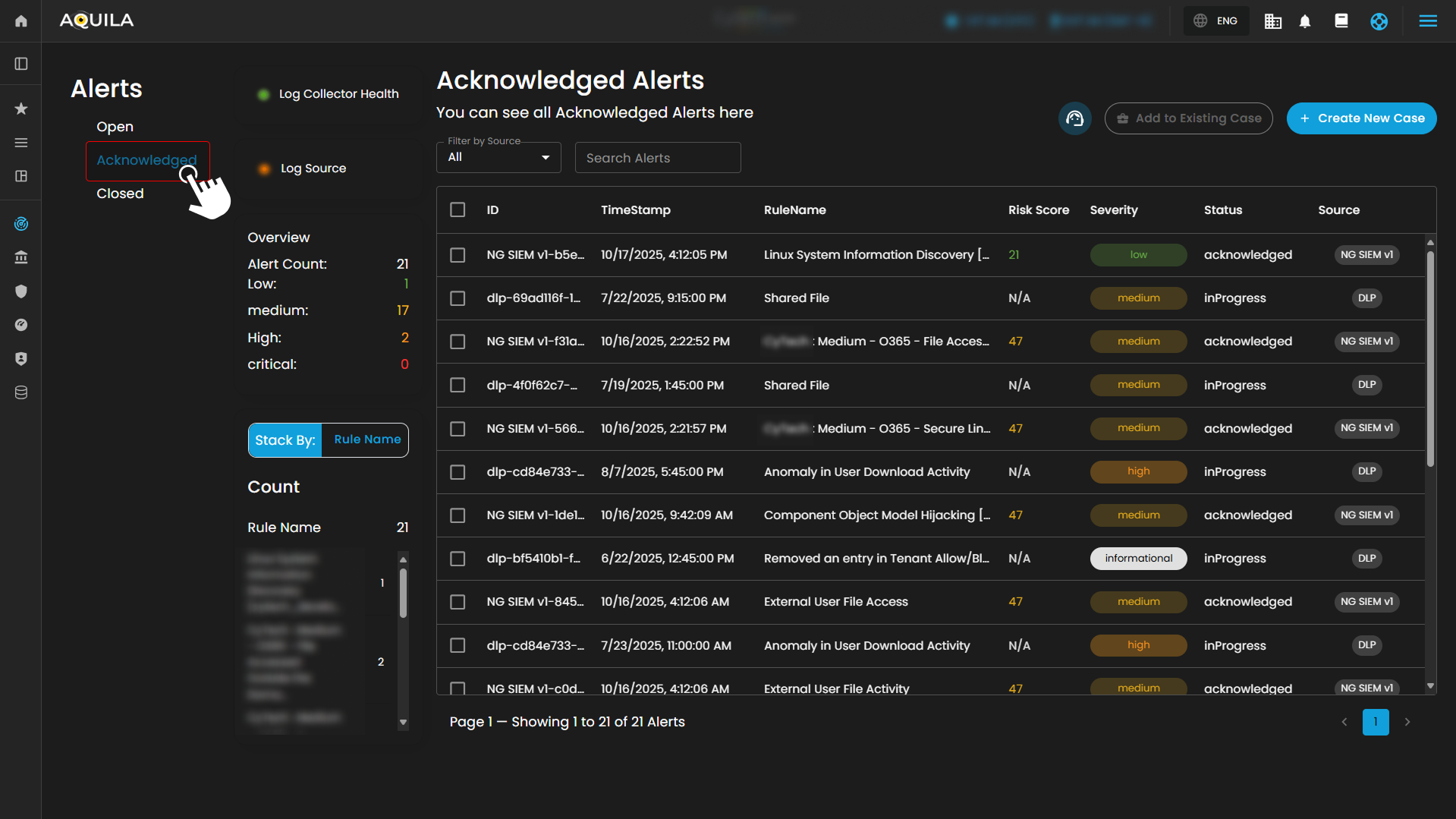Toggle the sidebar panel icon
This screenshot has height=819, width=1456.
point(21,64)
